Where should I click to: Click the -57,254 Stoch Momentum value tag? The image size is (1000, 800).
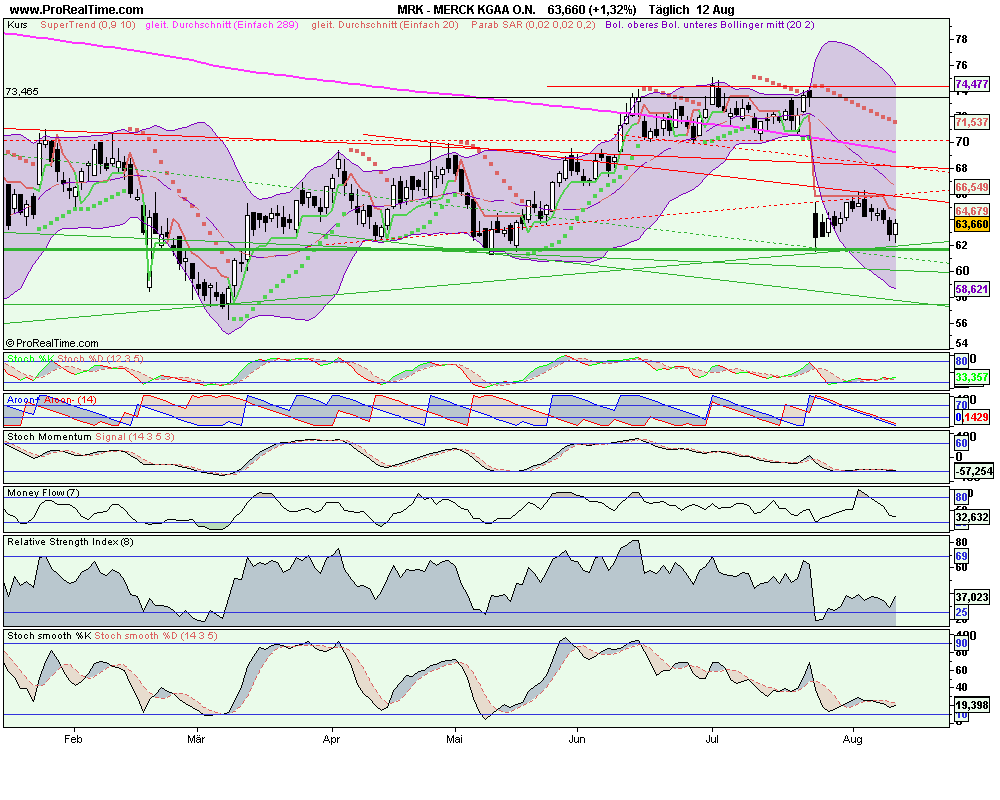[974, 471]
